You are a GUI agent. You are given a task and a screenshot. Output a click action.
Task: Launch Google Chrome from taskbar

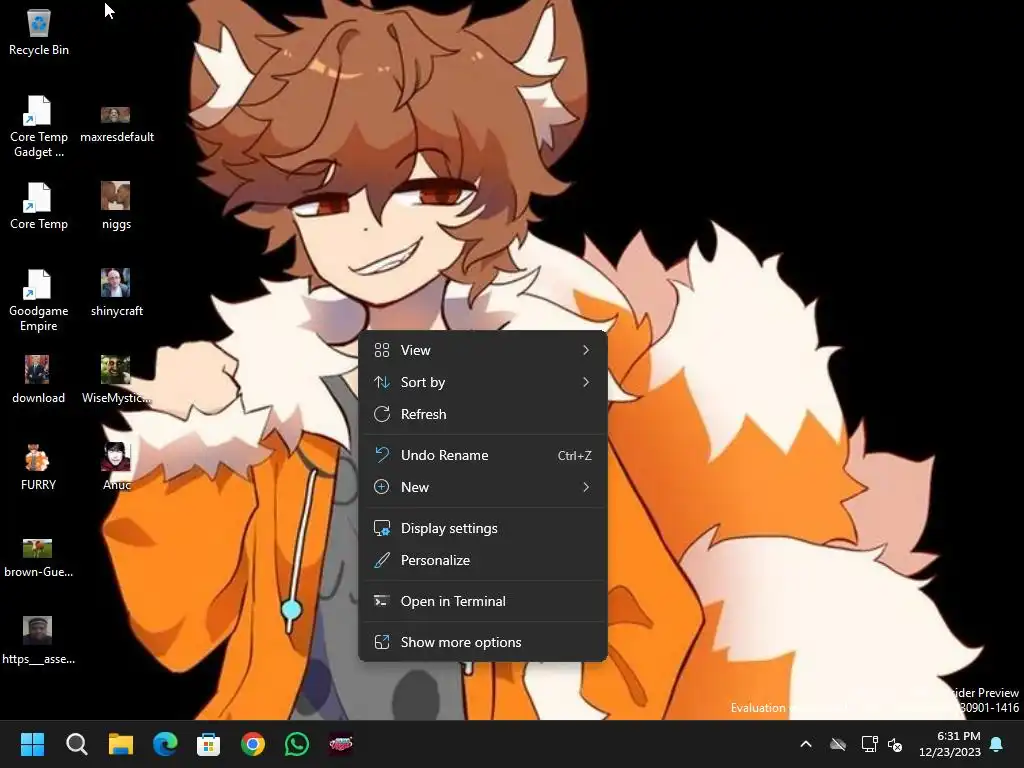[x=253, y=744]
